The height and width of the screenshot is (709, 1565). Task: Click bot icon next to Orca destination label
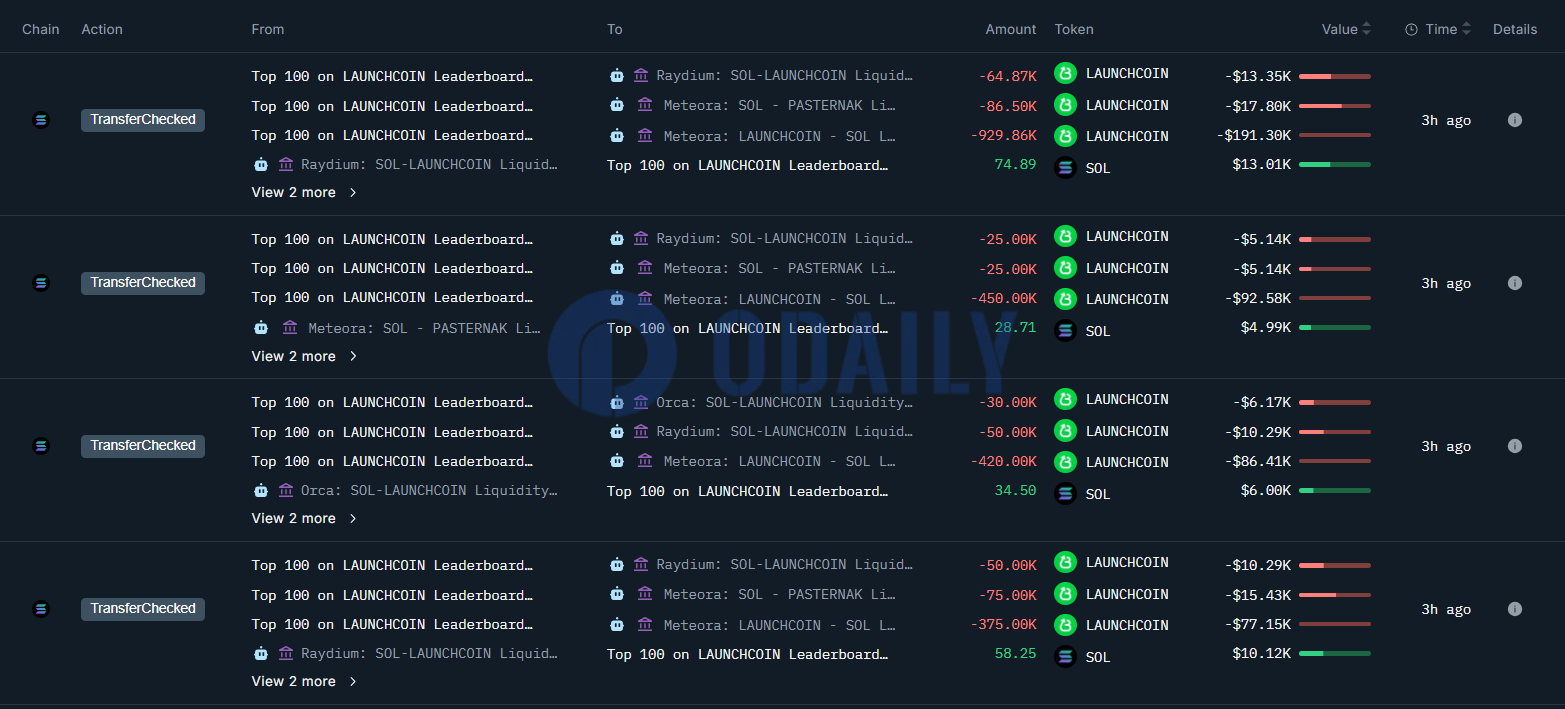[x=617, y=402]
